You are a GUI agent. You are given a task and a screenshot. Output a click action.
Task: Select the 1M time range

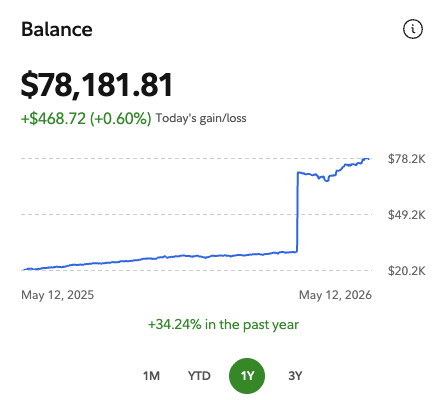click(151, 376)
